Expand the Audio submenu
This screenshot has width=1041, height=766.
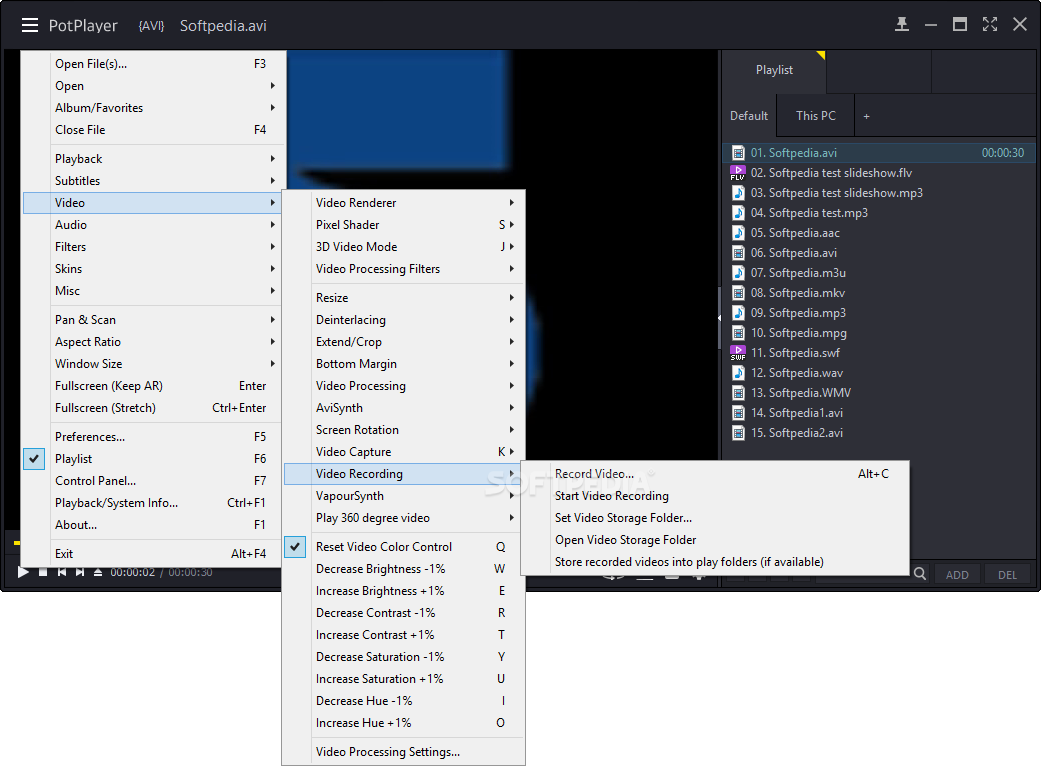pos(152,224)
